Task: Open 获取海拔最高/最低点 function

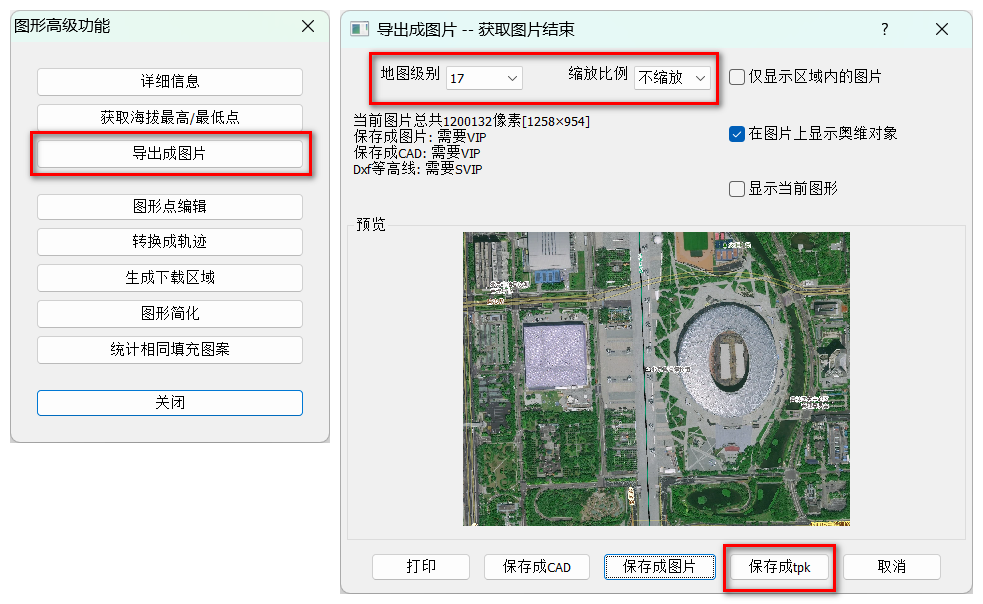Action: pos(170,117)
